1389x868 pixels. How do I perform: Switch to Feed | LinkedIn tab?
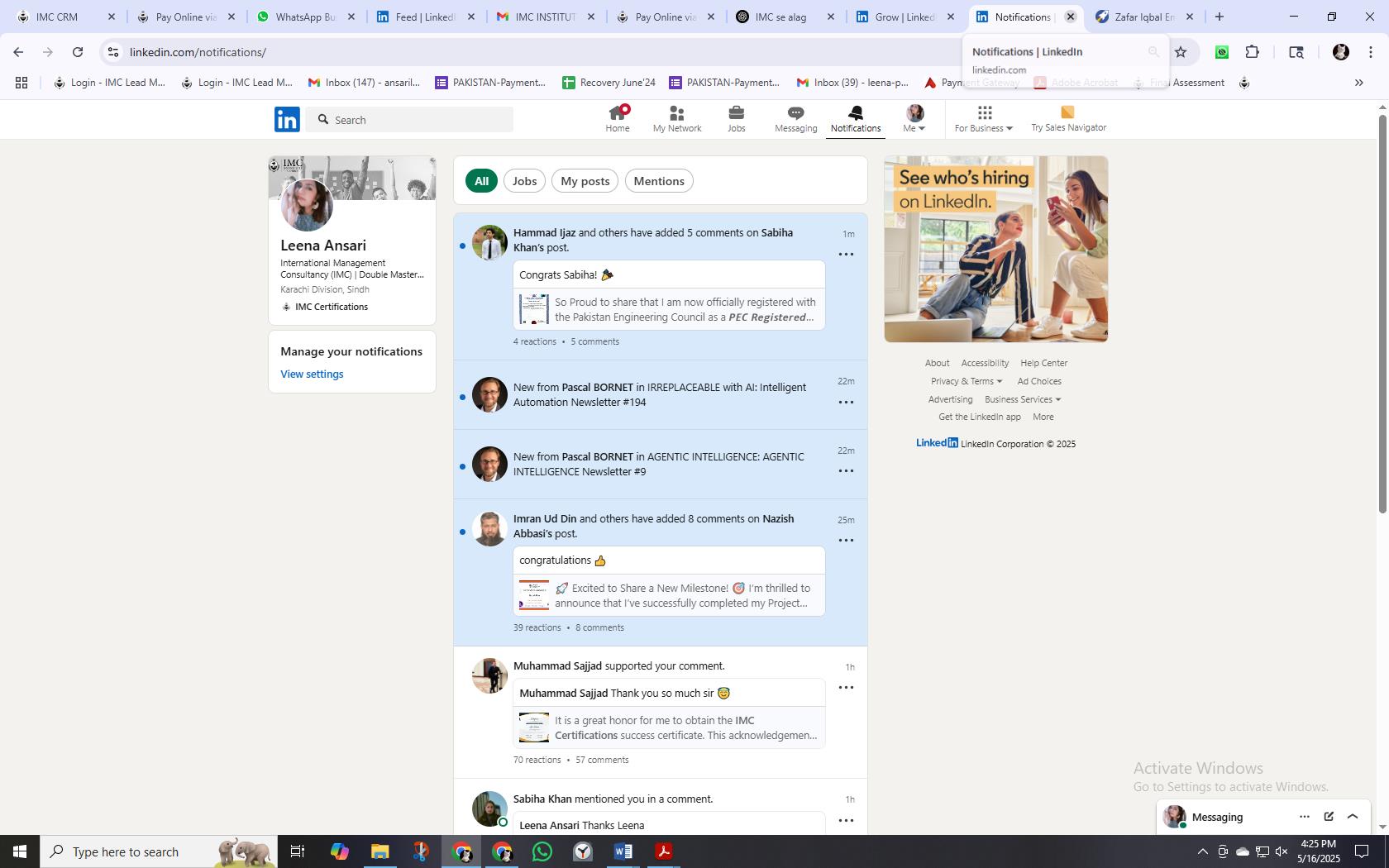425,17
